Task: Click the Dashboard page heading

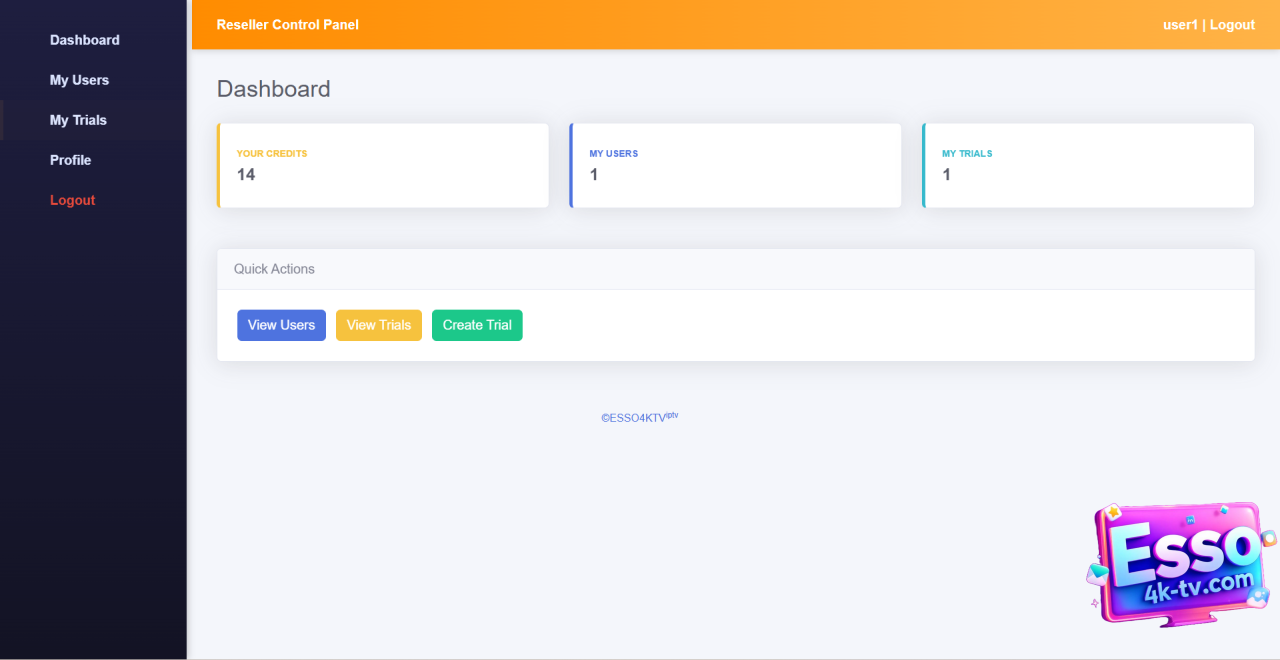Action: pos(273,89)
